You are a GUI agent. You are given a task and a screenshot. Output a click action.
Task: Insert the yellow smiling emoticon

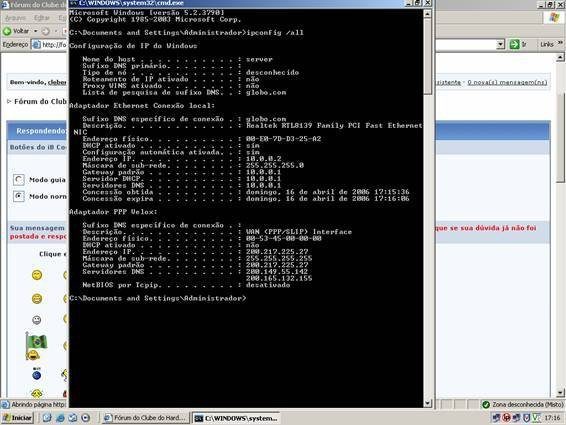[x=37, y=275]
